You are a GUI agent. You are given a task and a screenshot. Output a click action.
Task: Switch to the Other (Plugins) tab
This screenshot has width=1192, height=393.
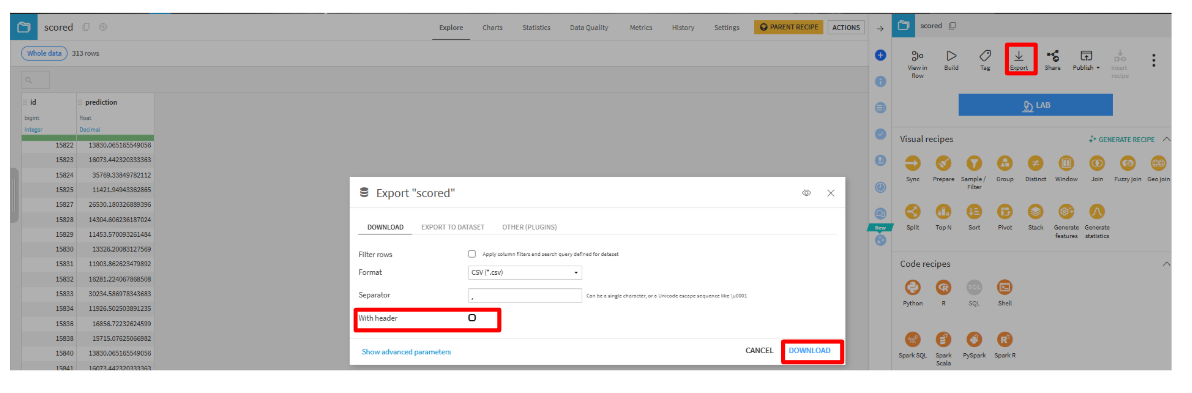click(529, 227)
